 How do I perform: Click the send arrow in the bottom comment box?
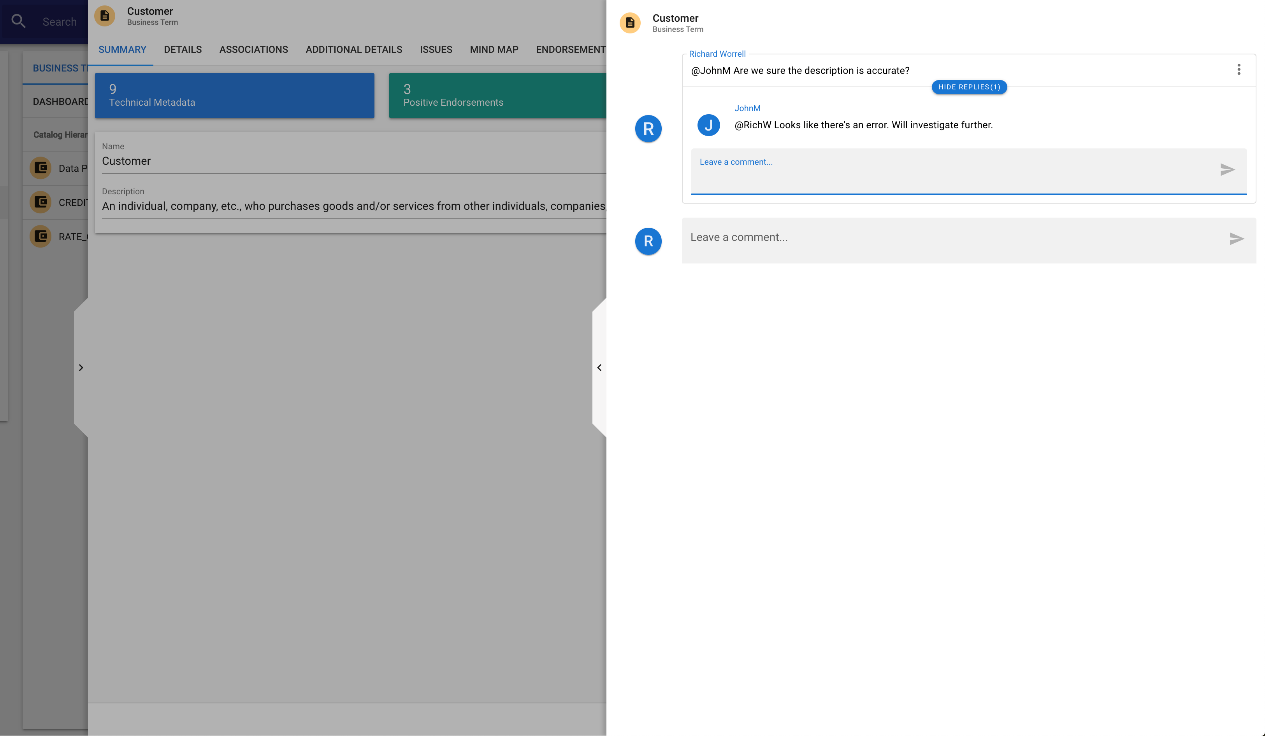coord(1237,239)
